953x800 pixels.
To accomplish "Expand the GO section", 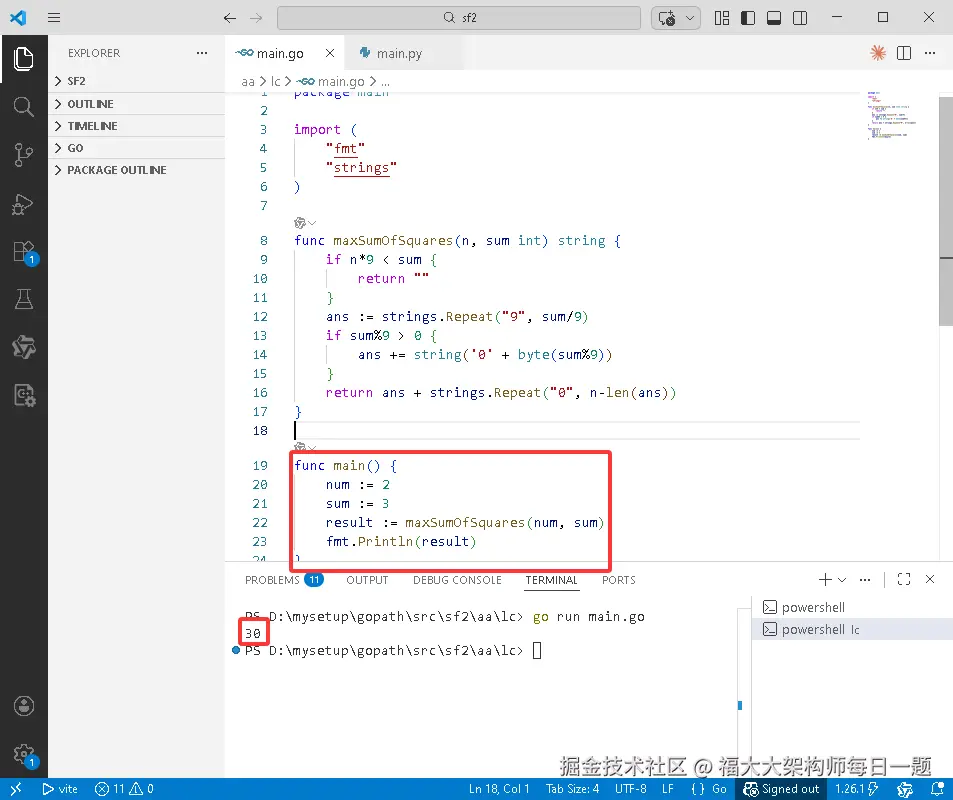I will tap(137, 148).
